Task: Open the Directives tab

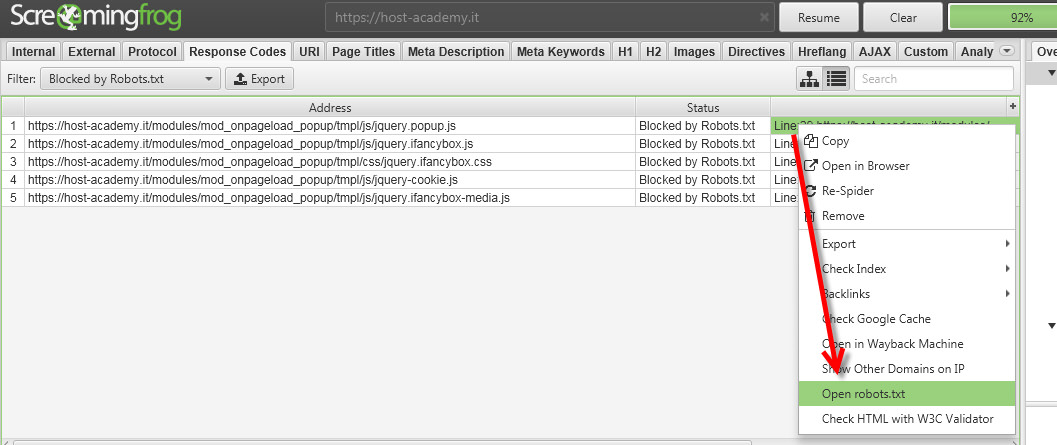Action: pos(756,51)
